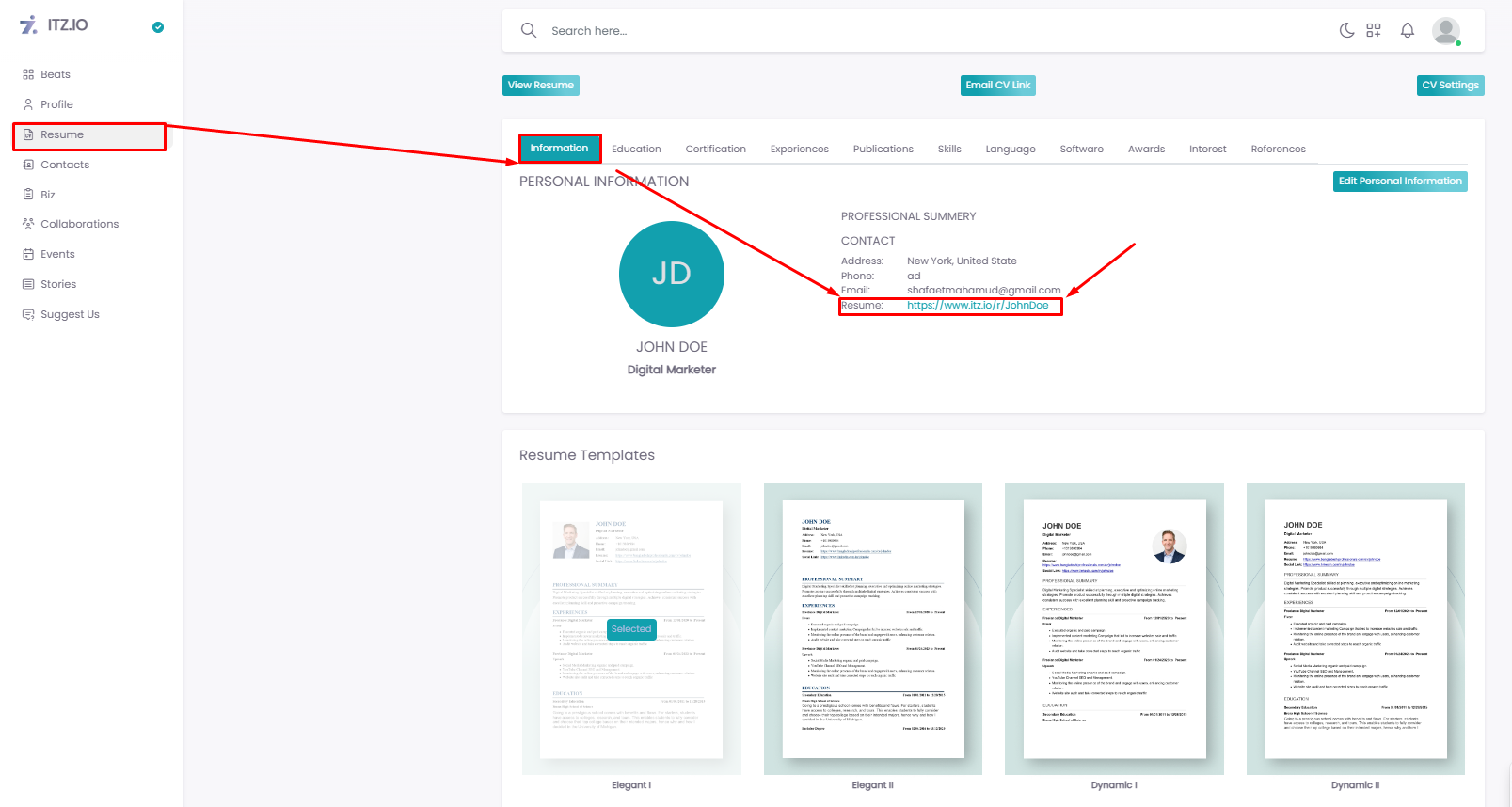Toggle the sidebar pin circle
The image size is (1512, 807).
pyautogui.click(x=158, y=27)
